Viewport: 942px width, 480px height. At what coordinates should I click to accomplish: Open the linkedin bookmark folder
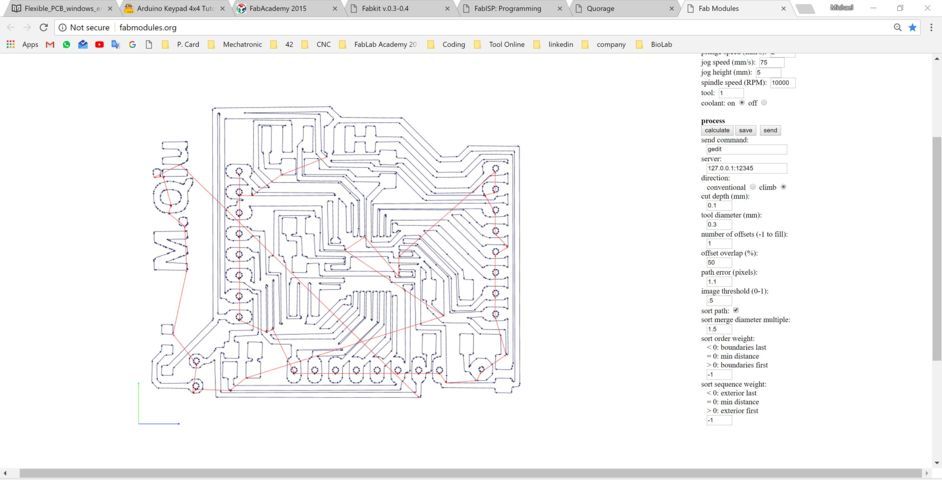553,44
